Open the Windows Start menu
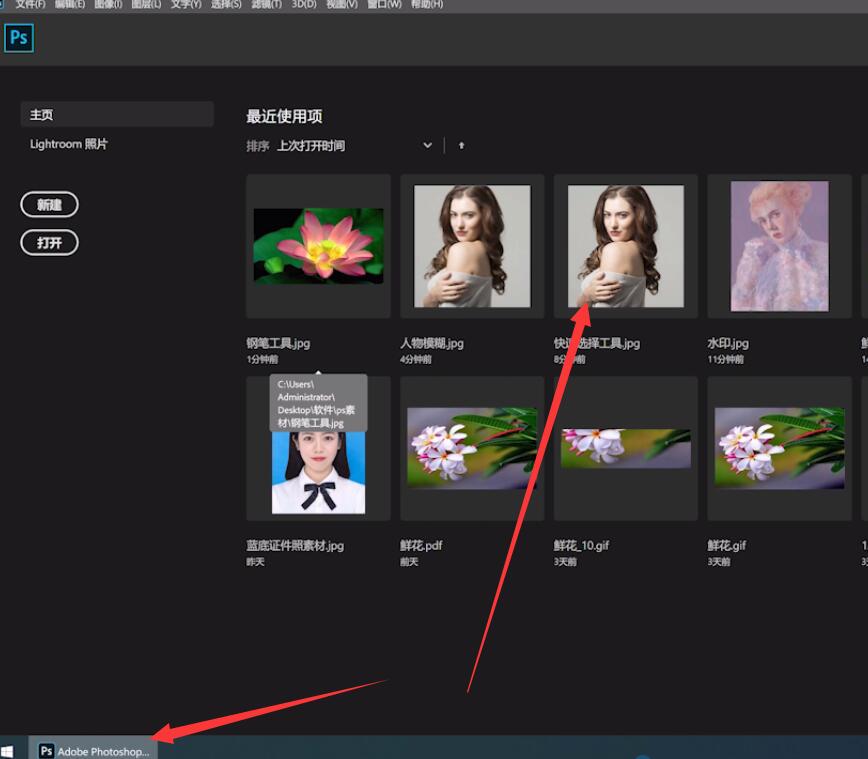The image size is (868, 759). 7,751
